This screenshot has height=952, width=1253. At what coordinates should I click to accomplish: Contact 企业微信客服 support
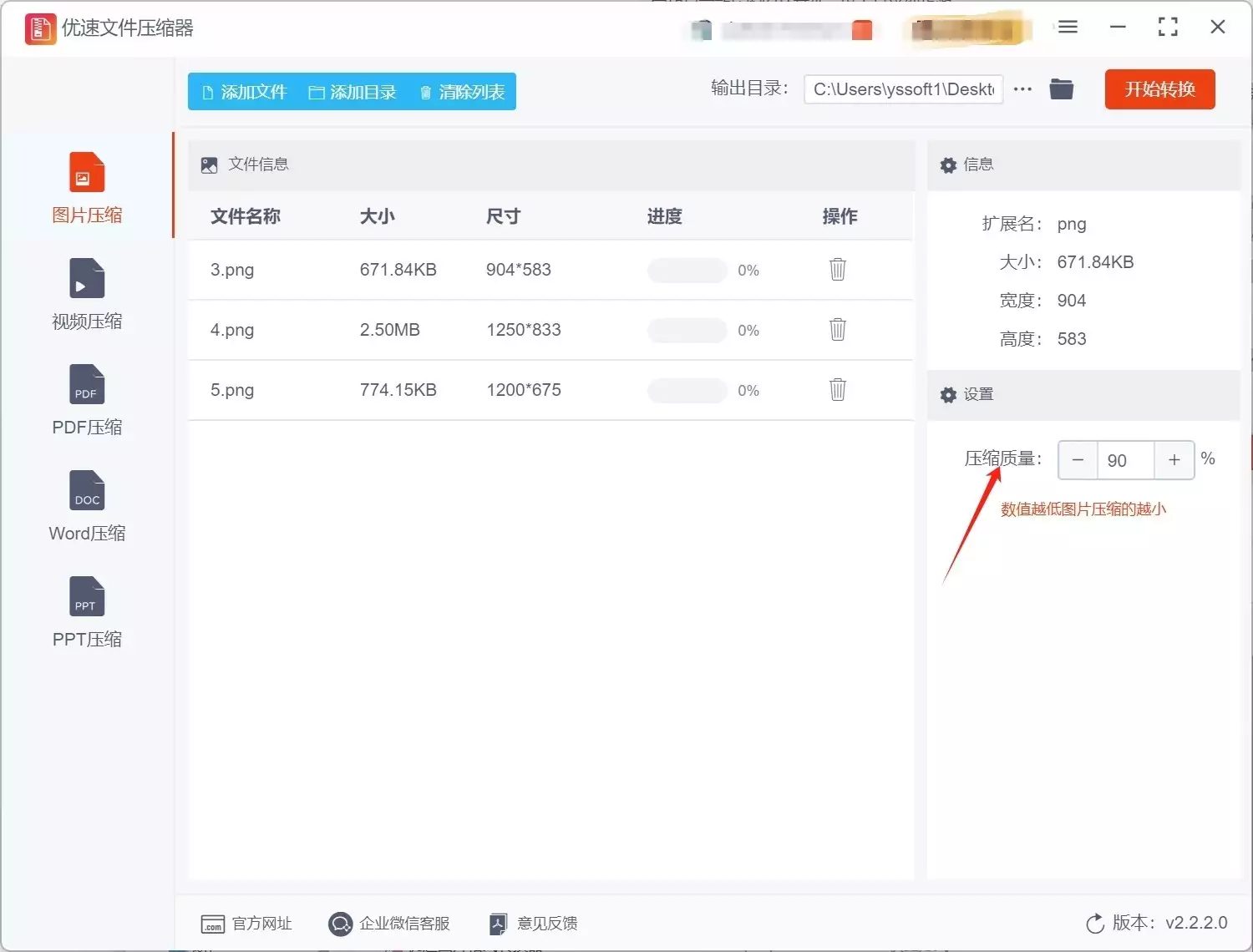coord(389,924)
